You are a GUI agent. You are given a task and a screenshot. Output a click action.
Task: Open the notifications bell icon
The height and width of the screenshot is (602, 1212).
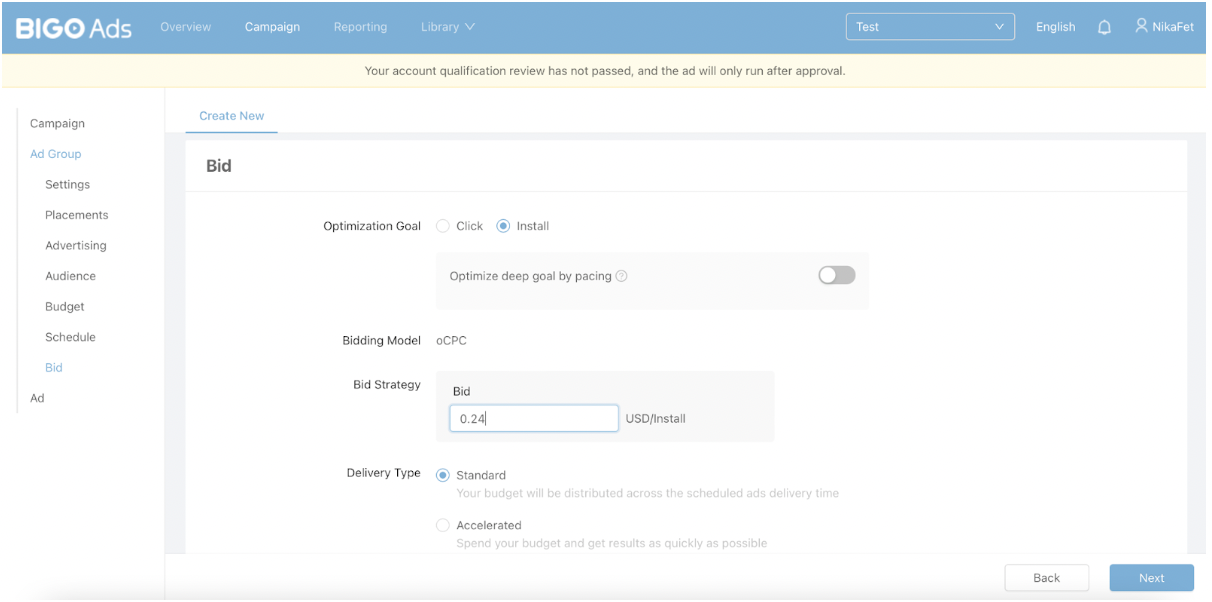[1105, 28]
